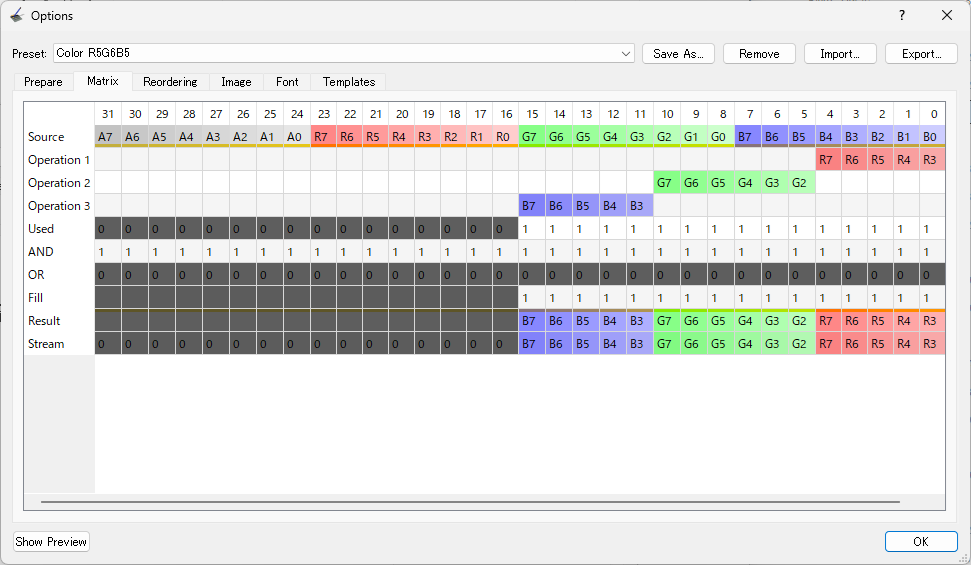Select the Templates tab

coord(348,82)
